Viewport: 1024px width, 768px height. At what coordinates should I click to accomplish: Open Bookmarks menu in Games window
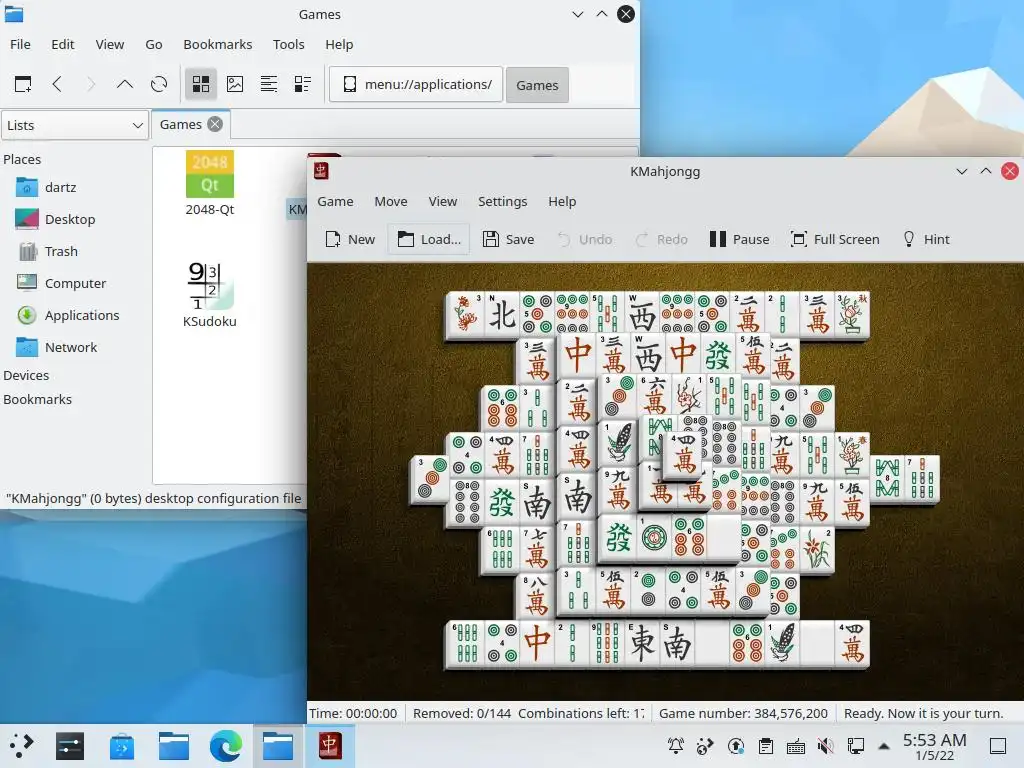pyautogui.click(x=217, y=44)
